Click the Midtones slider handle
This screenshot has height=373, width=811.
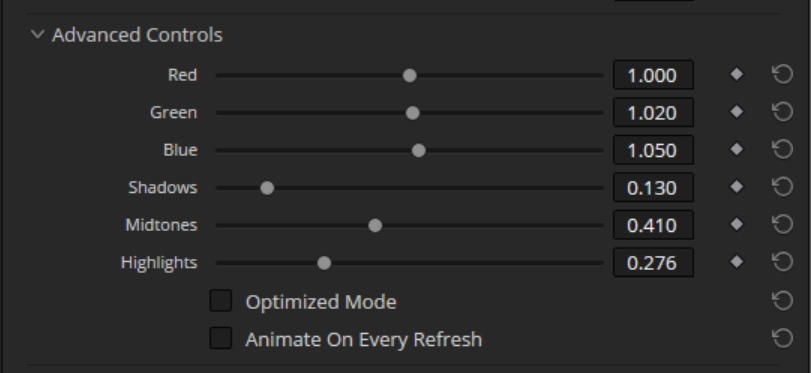375,226
